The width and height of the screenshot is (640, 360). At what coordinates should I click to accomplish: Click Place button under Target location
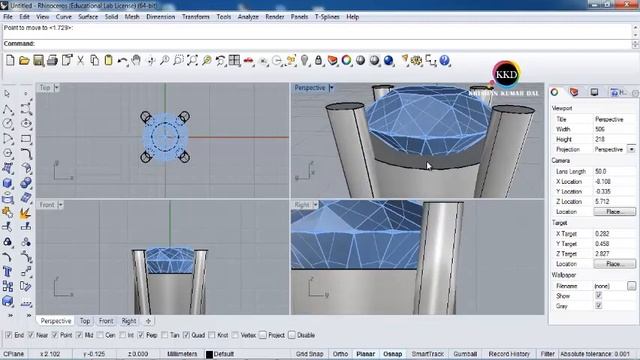614,264
